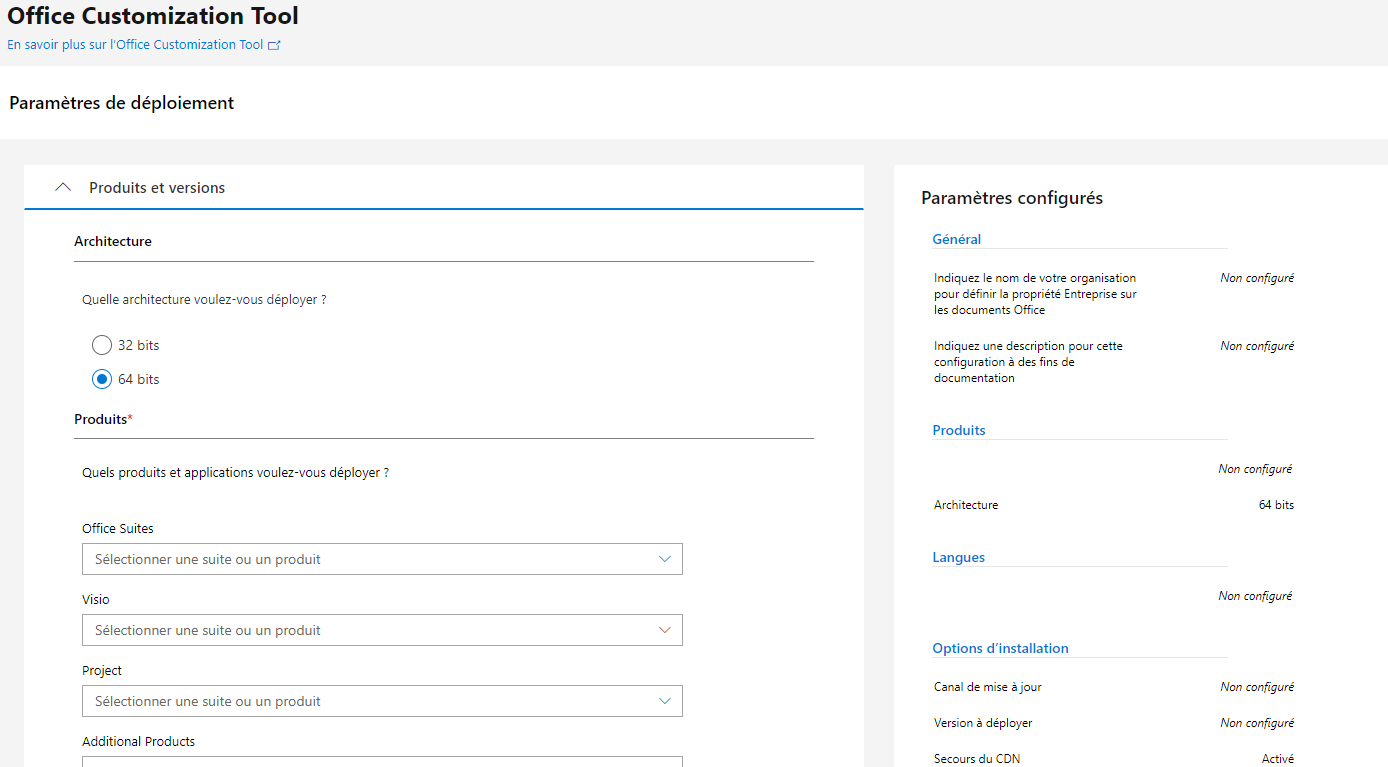This screenshot has width=1388, height=767.
Task: Click the collapse caret above Architecture
Action: click(x=63, y=186)
